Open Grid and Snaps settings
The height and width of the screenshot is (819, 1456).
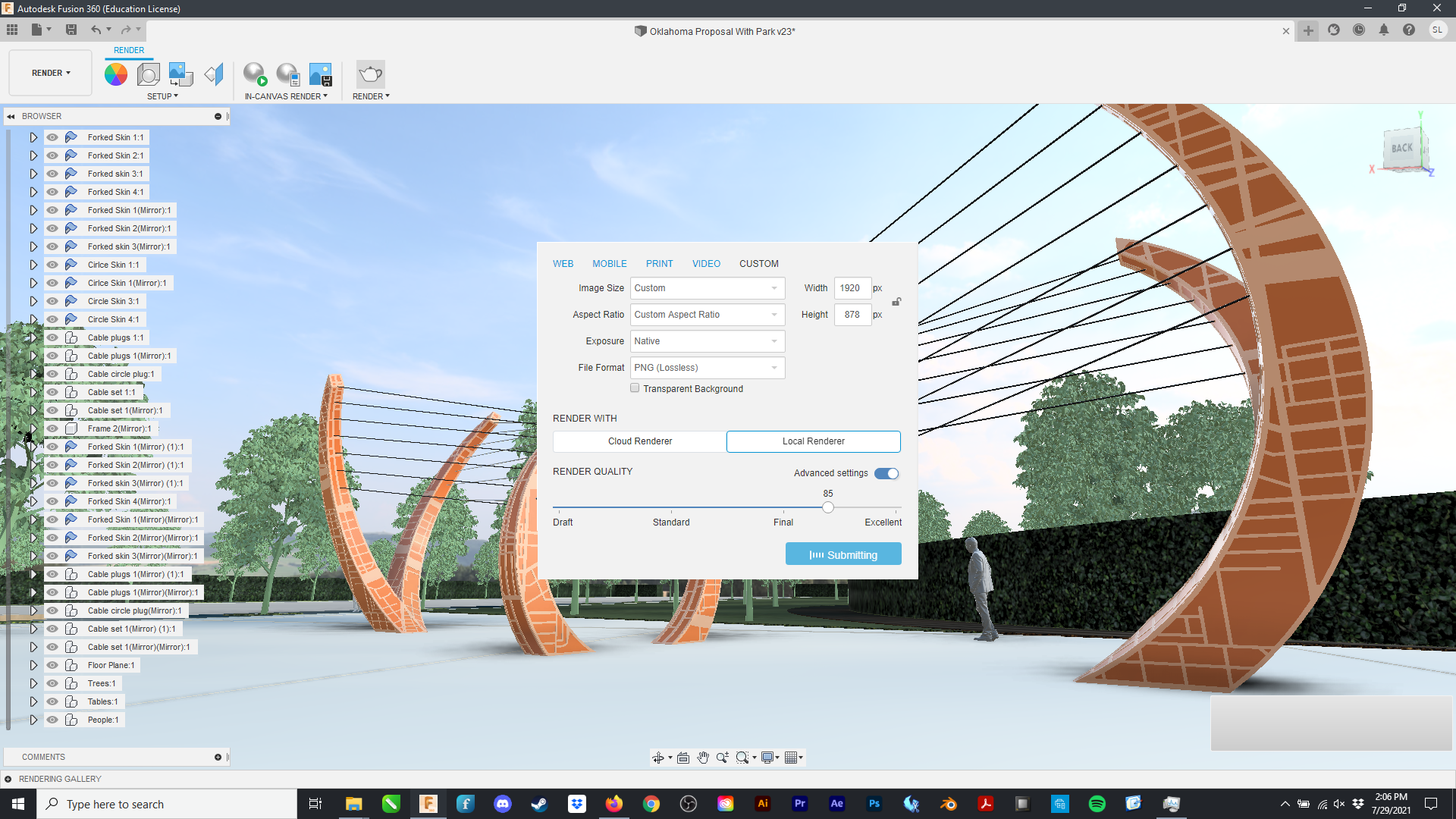tap(792, 758)
